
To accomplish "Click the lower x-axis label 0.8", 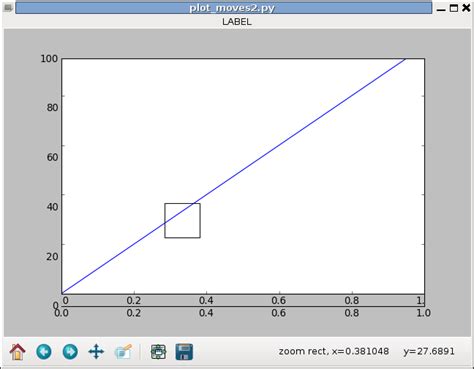I will 352,313.
